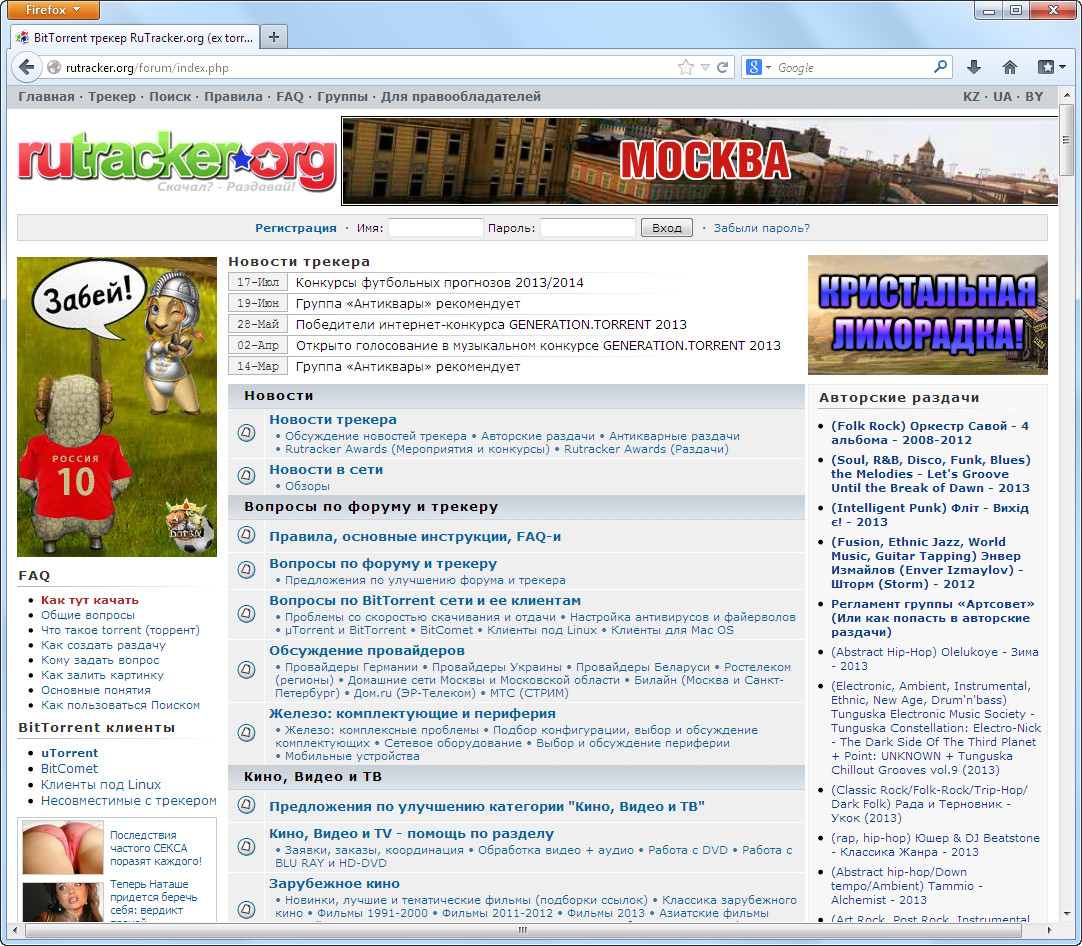Expand the bookmarks button dropdown arrow
The height and width of the screenshot is (946, 1082).
[x=1063, y=67]
